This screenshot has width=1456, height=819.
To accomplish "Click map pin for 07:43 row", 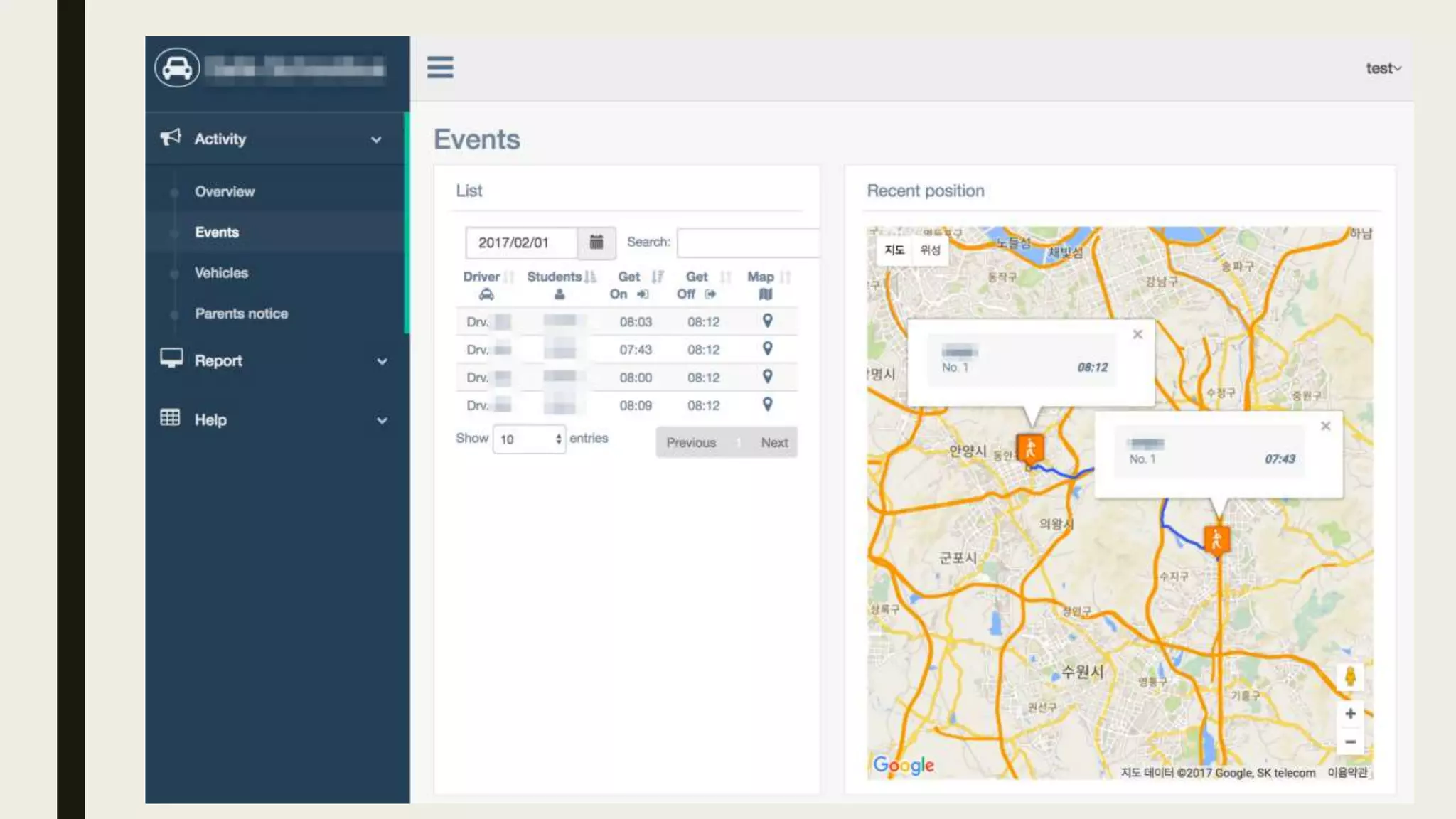I will tap(767, 348).
